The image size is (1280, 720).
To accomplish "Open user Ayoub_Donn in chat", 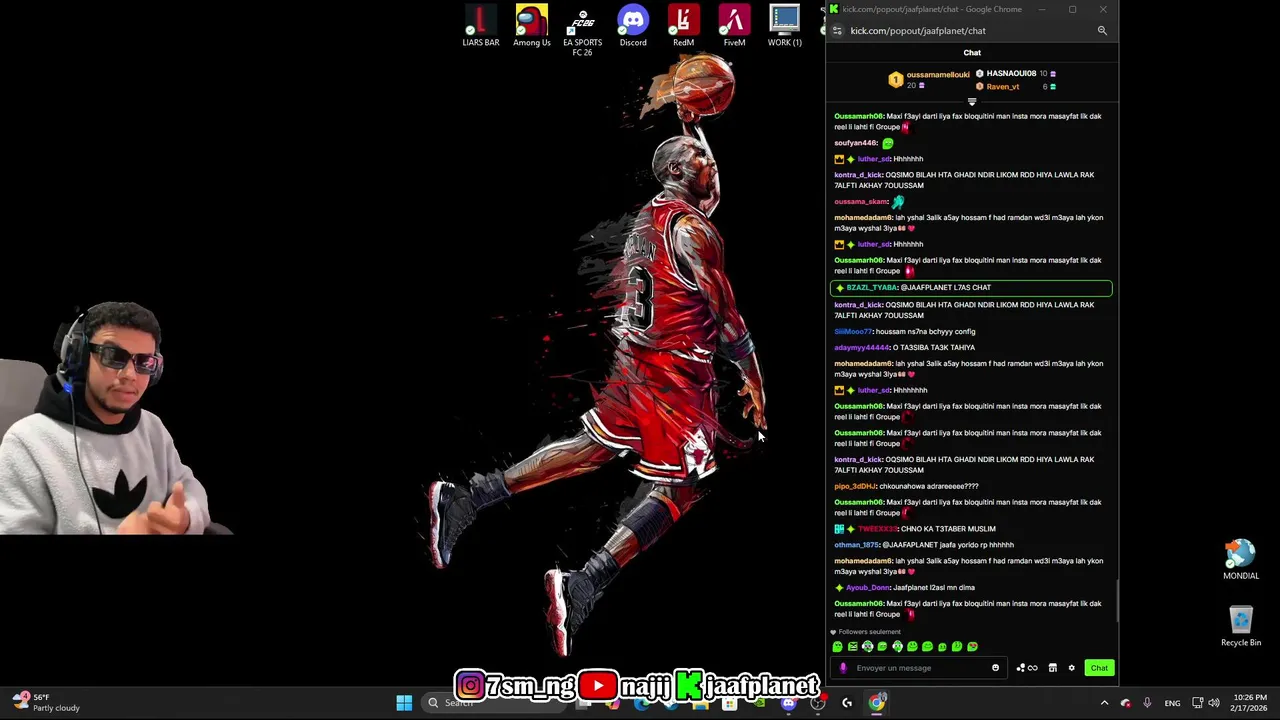I will coord(868,588).
